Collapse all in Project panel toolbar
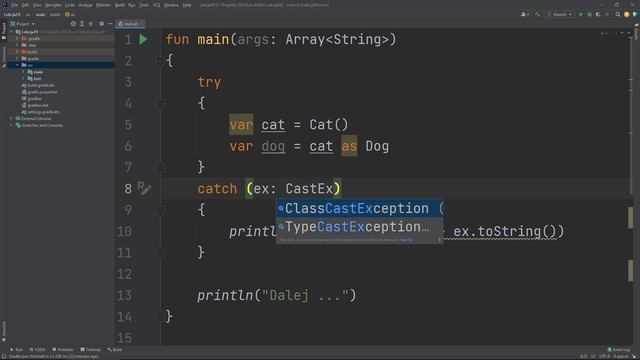This screenshot has width=640, height=360. (82, 24)
